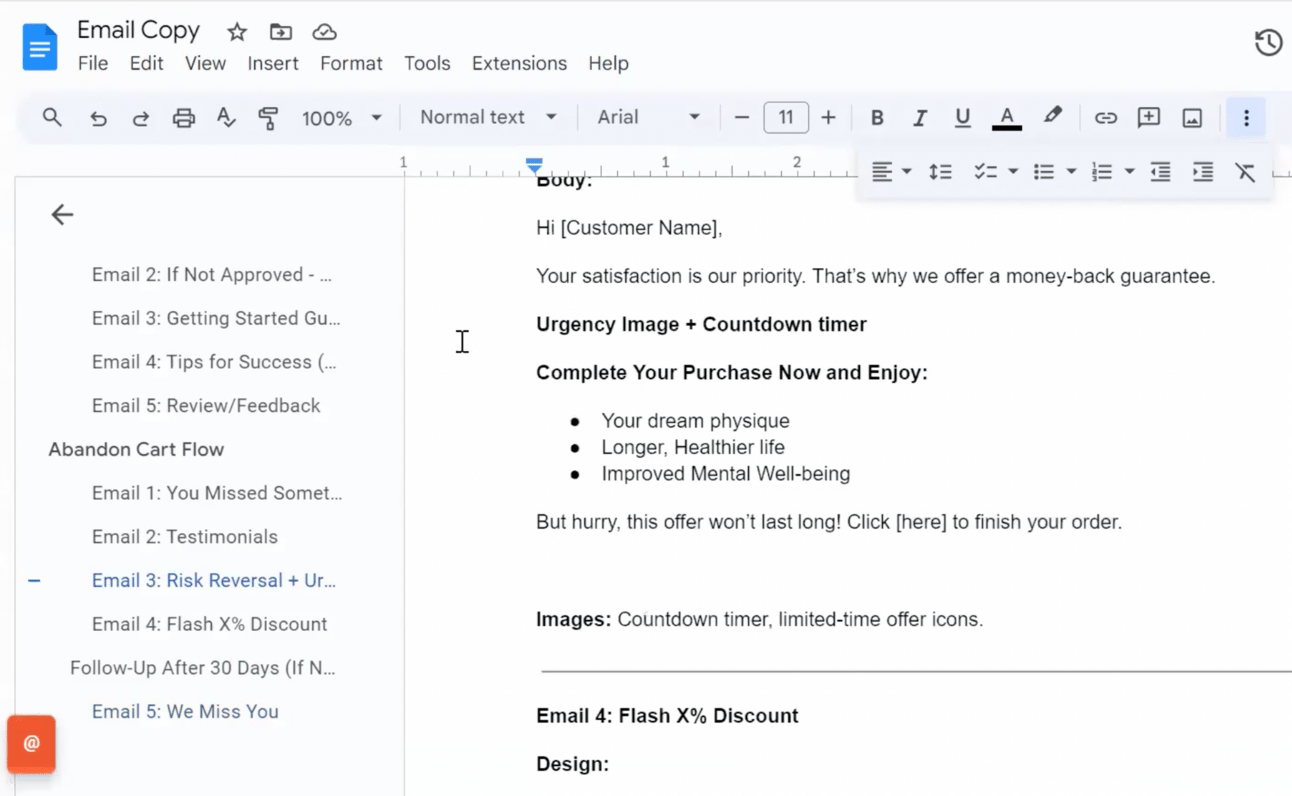Viewport: 1292px width, 796px height.
Task: Open the text color picker
Action: click(1007, 118)
